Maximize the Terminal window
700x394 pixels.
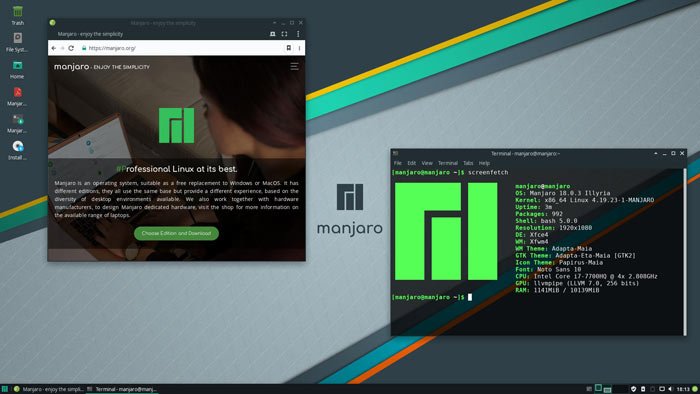[673, 153]
